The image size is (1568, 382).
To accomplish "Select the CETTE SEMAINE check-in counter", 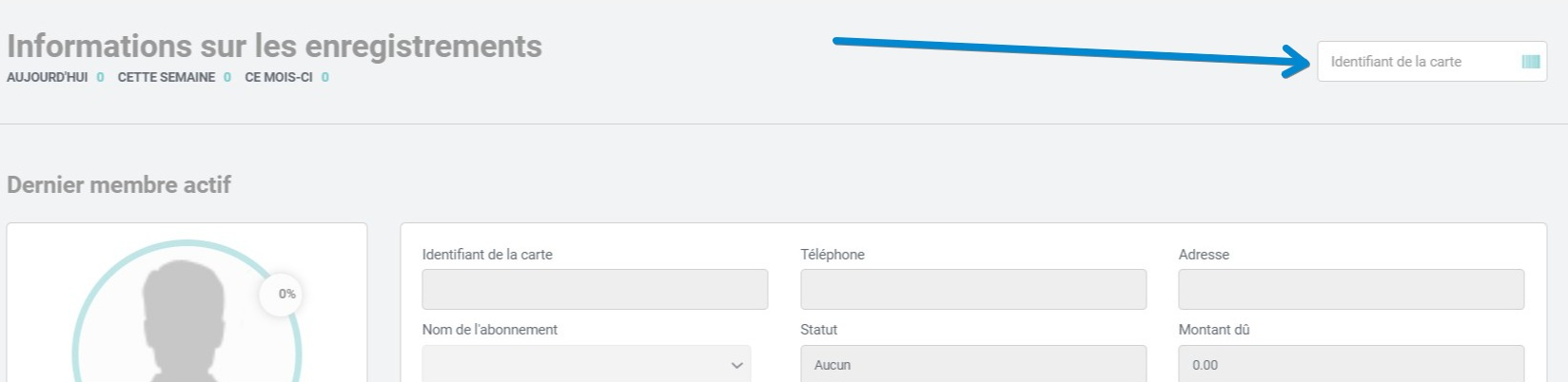I will pos(174,77).
